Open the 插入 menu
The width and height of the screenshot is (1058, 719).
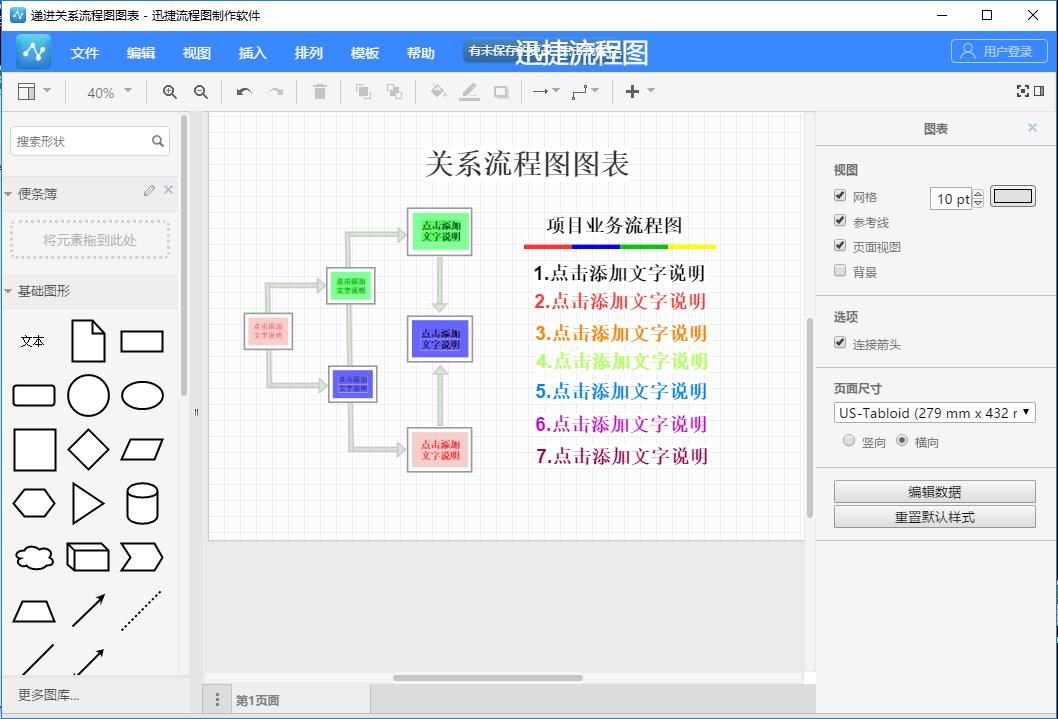point(252,53)
